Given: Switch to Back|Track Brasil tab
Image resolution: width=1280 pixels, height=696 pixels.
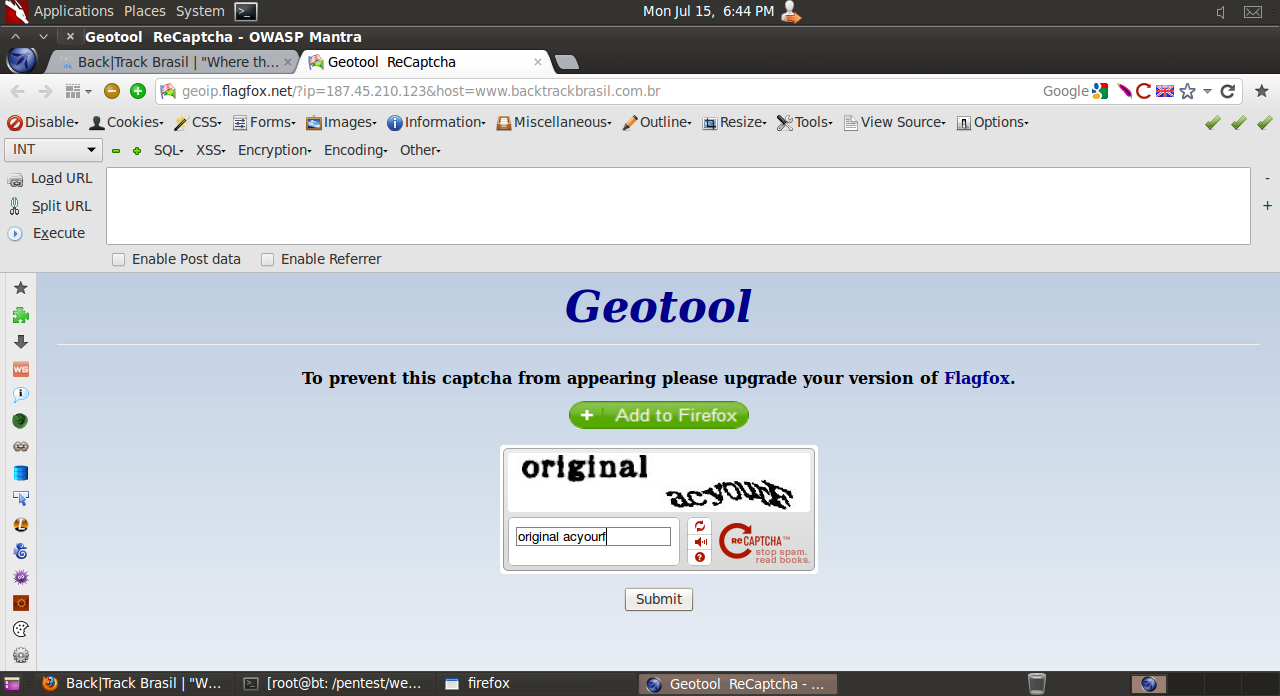Looking at the screenshot, I should (172, 62).
